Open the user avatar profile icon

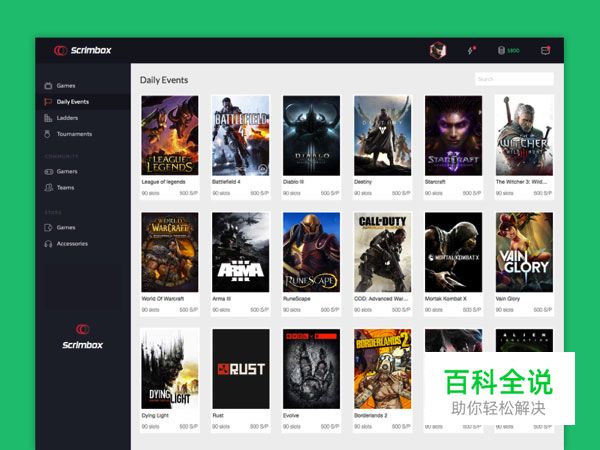[438, 50]
